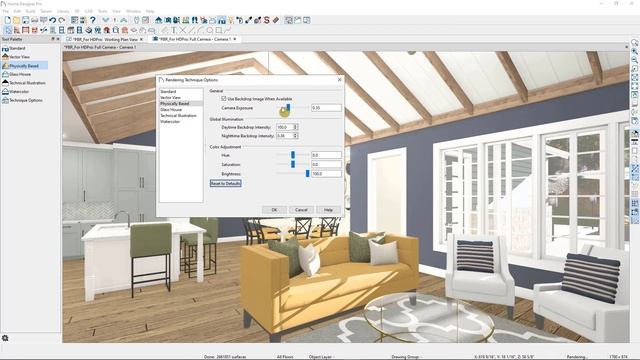640x360 pixels.
Task: Click the Redo arrow icon
Action: (61, 20)
